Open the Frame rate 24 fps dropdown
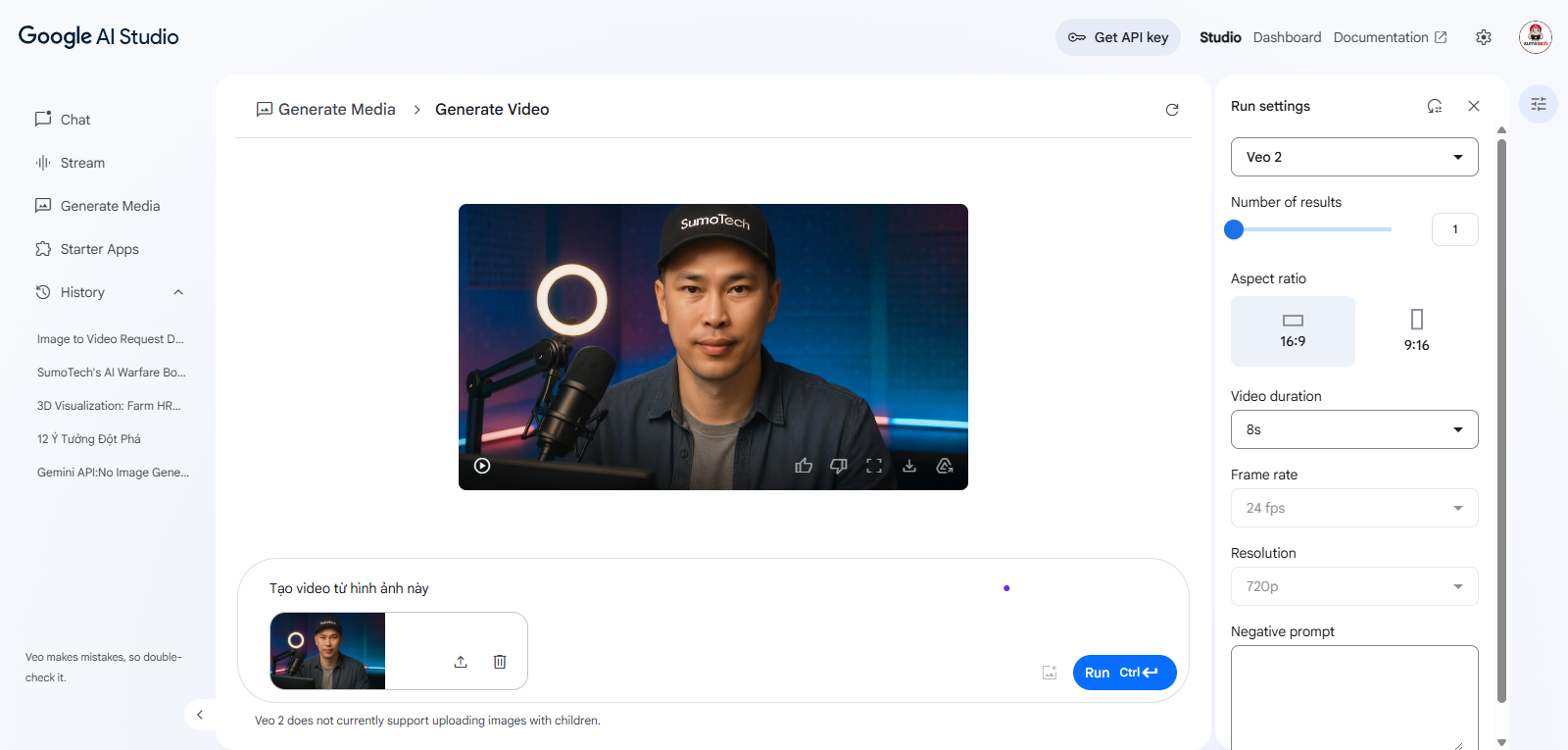The width and height of the screenshot is (1568, 750). click(1354, 508)
